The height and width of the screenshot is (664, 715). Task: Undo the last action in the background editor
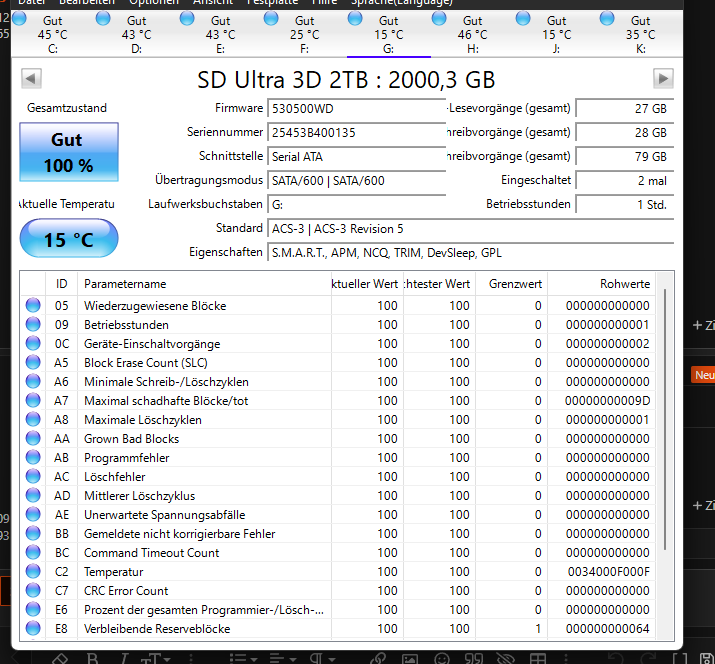(616, 659)
